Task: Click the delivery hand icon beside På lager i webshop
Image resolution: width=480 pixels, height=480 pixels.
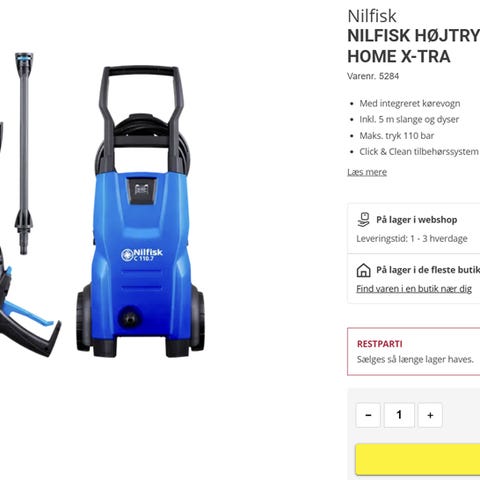Action: click(363, 220)
